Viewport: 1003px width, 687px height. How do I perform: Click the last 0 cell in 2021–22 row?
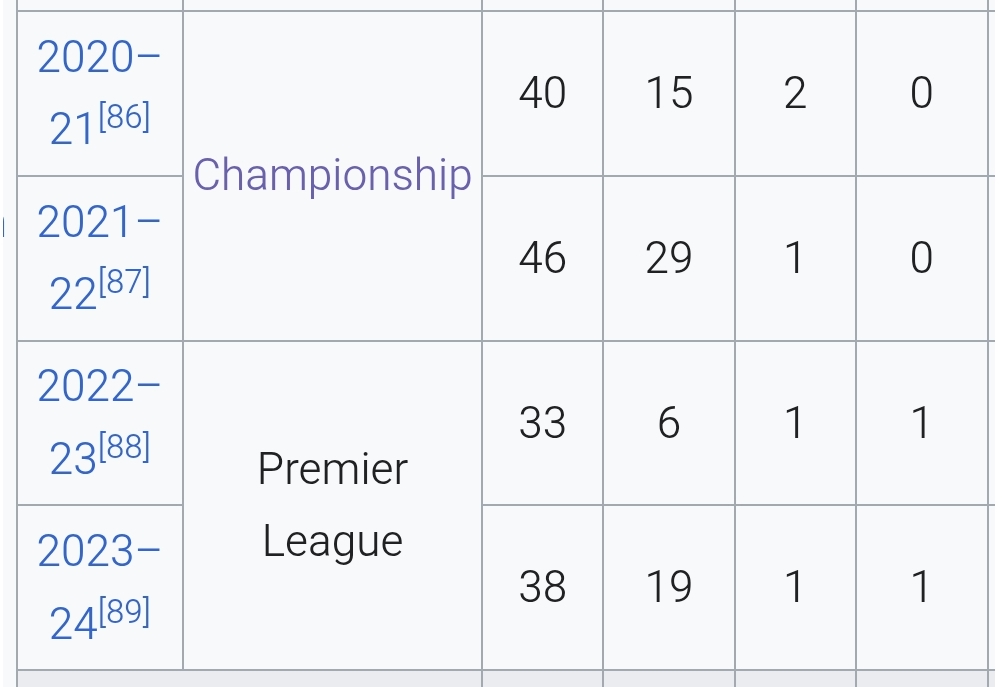coord(922,258)
